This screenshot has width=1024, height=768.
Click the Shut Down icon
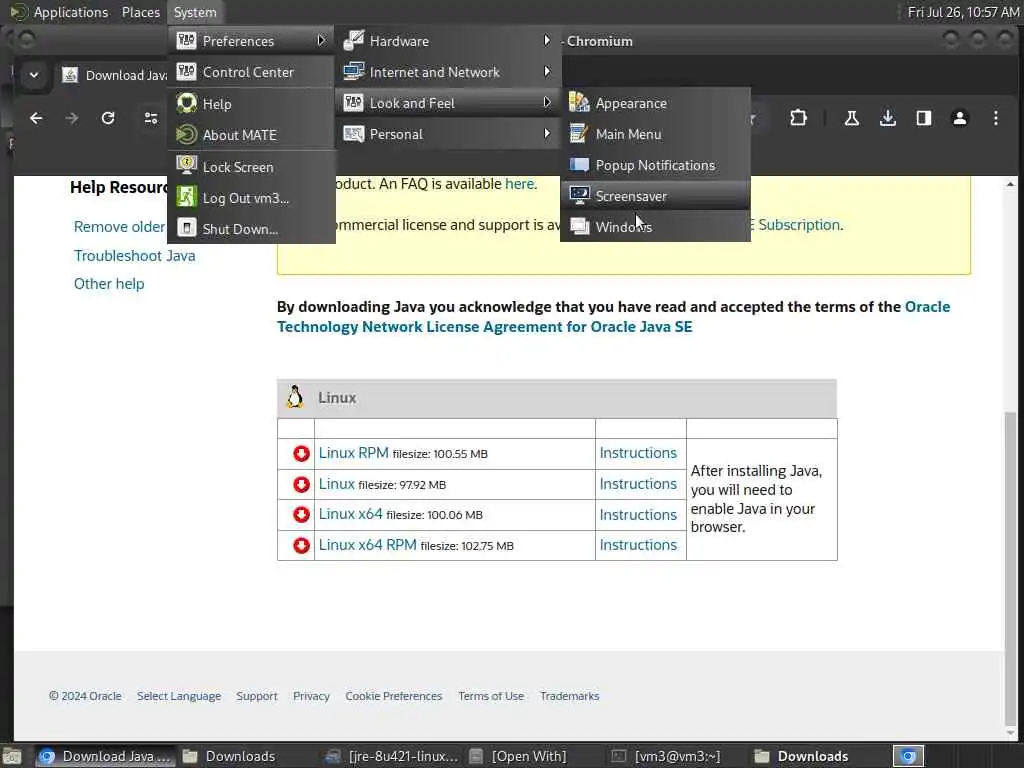click(187, 228)
